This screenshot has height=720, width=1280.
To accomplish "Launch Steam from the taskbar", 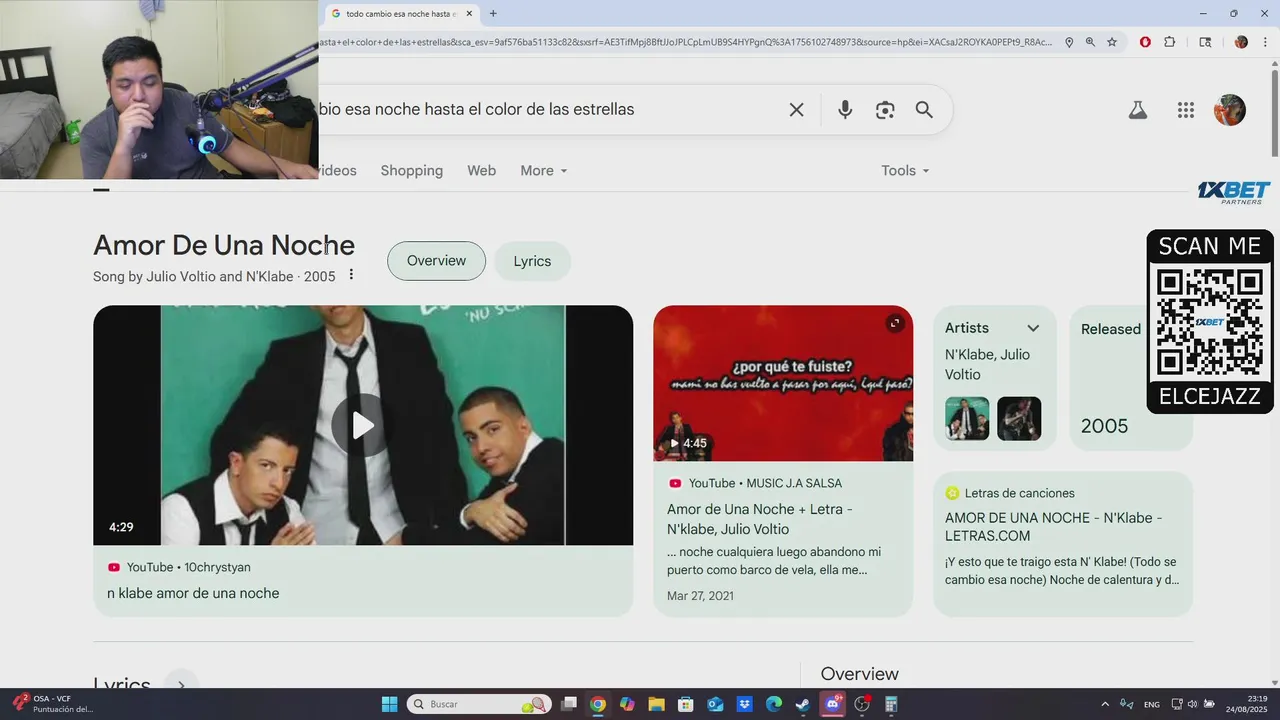I will coord(803,704).
